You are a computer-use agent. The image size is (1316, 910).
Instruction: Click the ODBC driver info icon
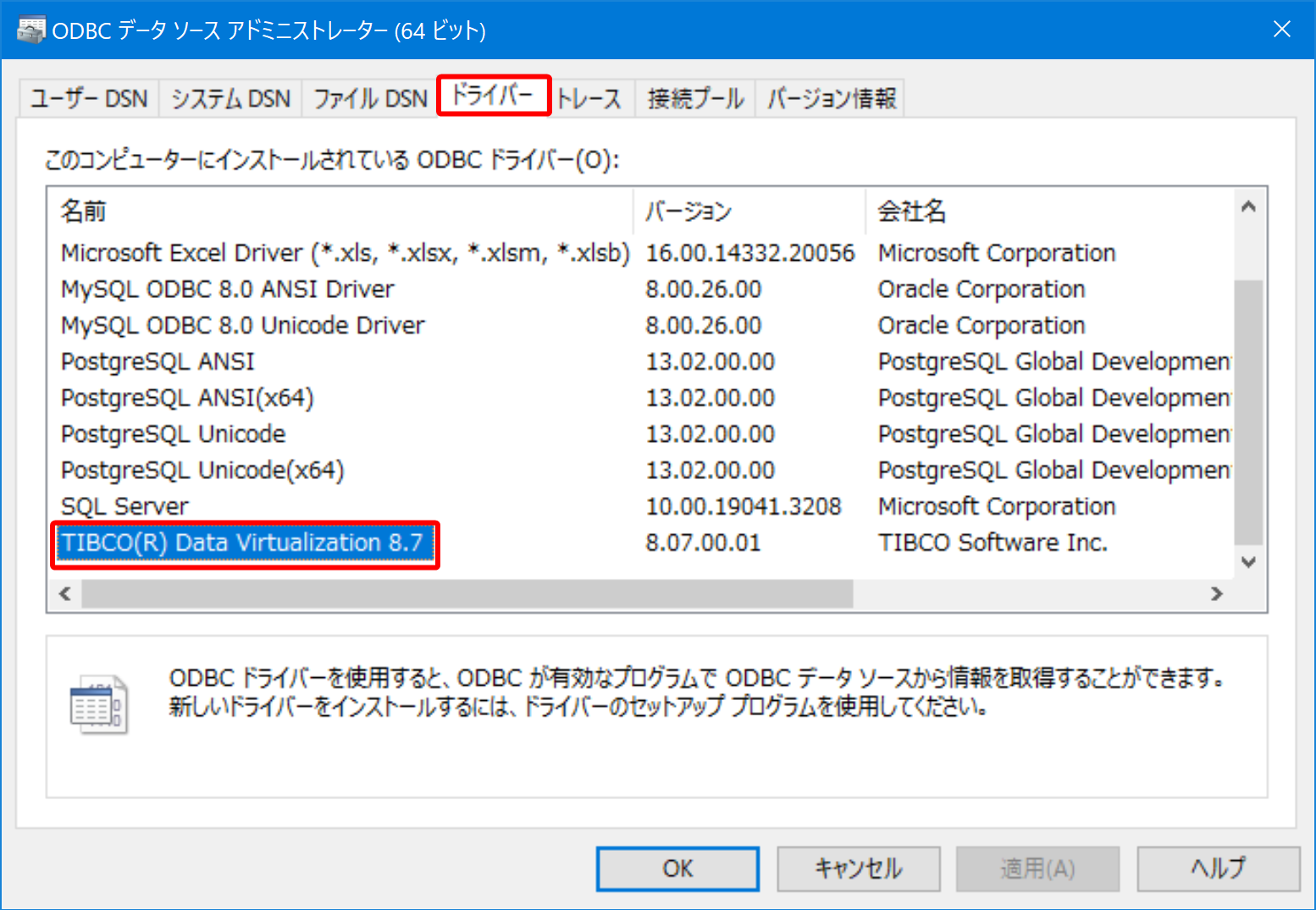pos(98,704)
